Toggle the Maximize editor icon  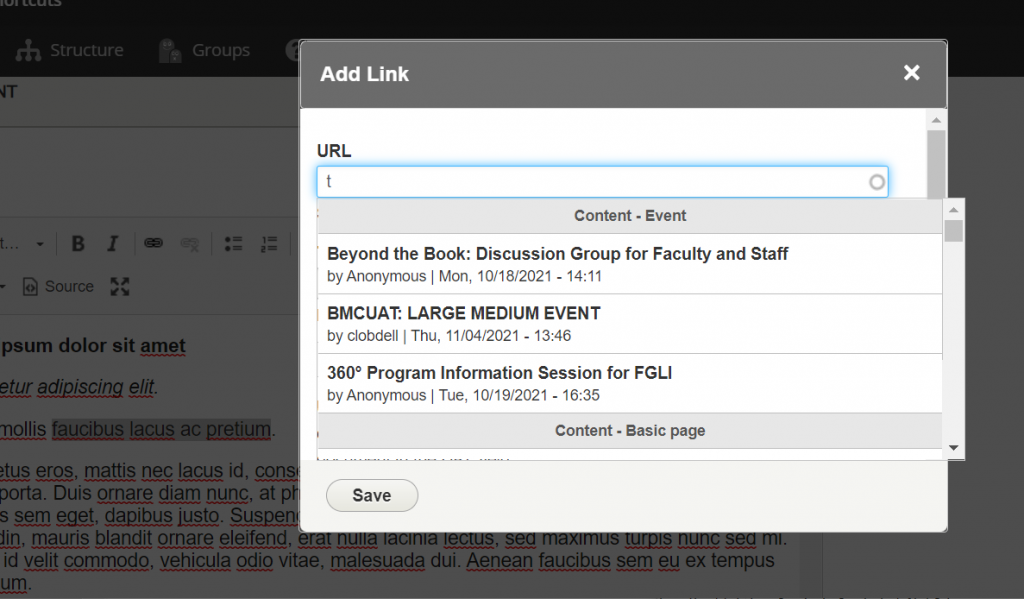(120, 286)
